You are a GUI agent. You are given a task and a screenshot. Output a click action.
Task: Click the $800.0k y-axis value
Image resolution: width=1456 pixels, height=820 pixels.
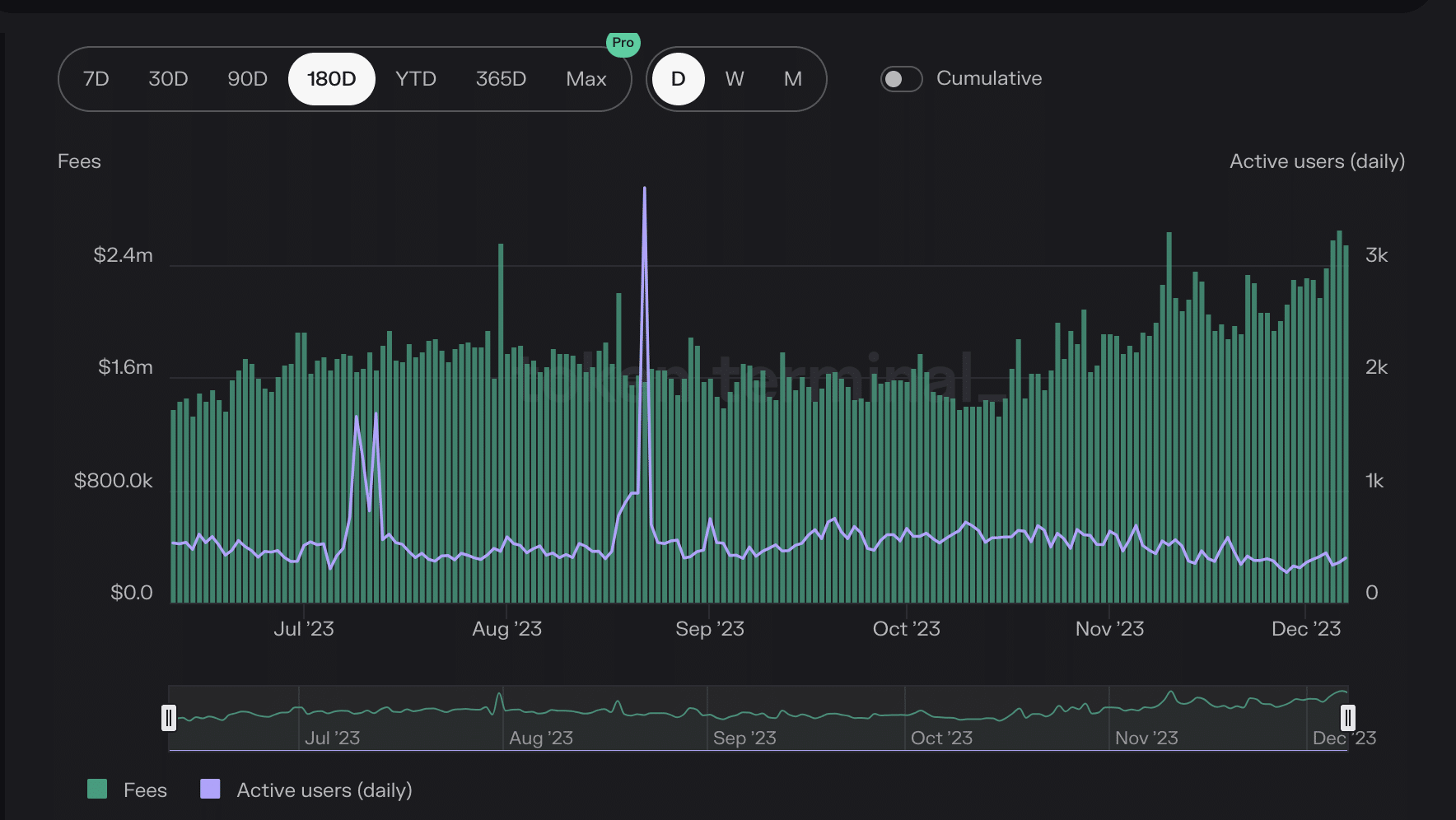click(114, 481)
